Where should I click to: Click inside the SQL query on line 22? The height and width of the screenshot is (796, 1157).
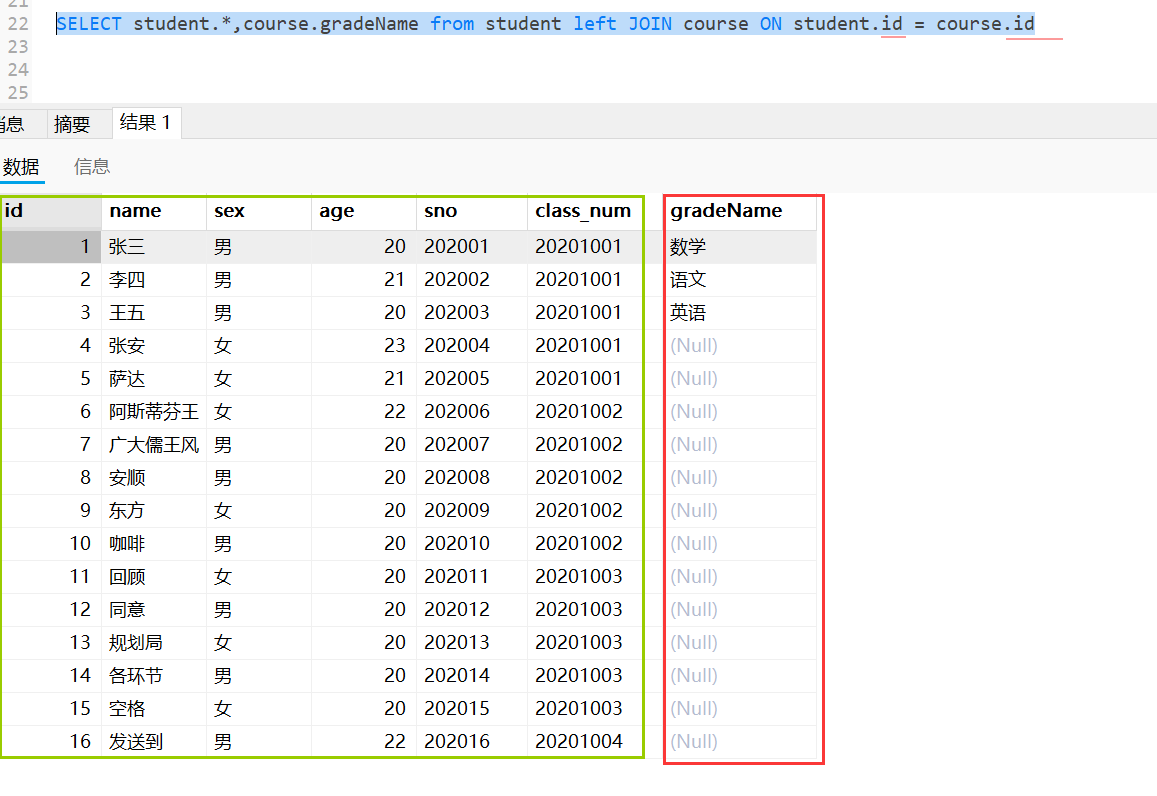pos(545,24)
